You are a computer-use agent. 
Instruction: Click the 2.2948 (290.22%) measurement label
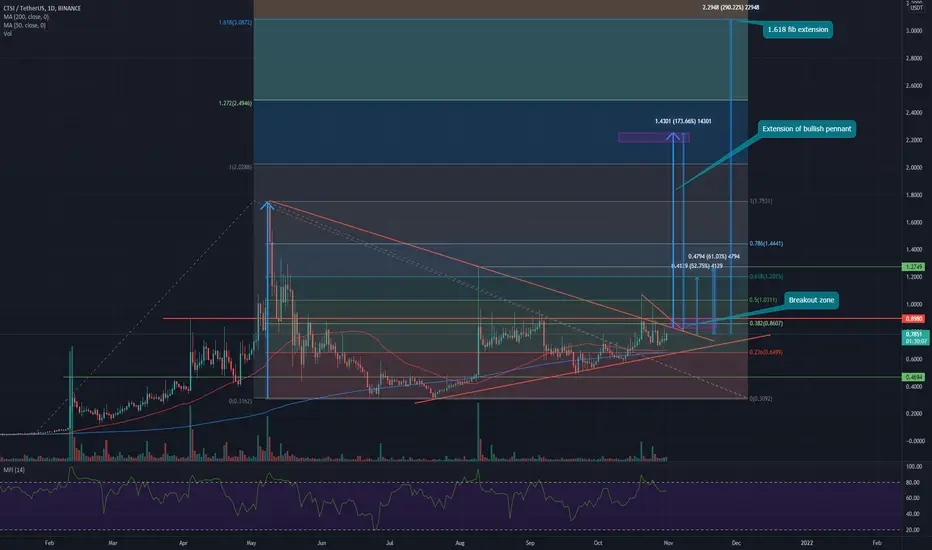click(731, 8)
